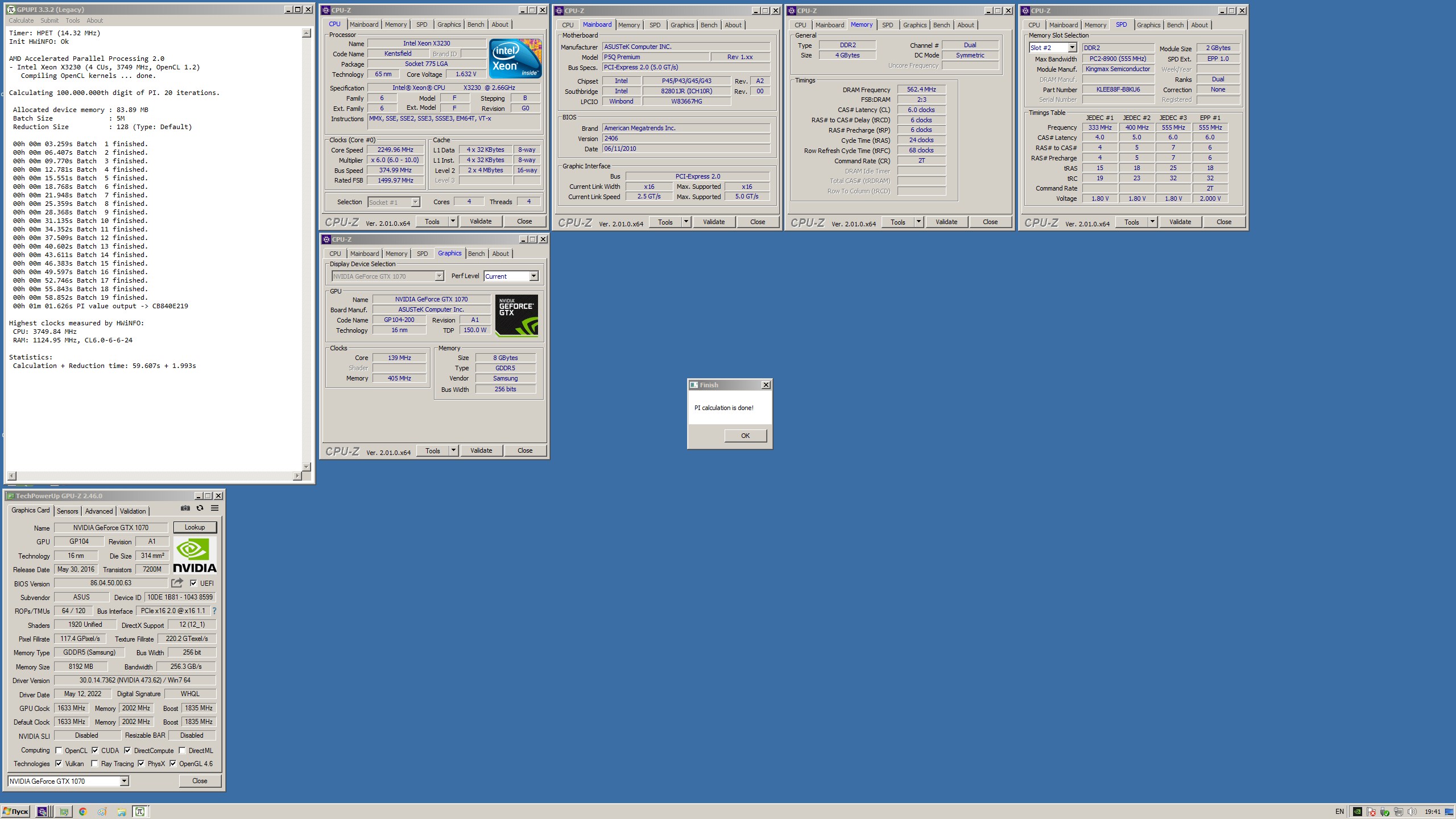Toggle the CUDA checkbox
1456x819 pixels.
point(95,750)
